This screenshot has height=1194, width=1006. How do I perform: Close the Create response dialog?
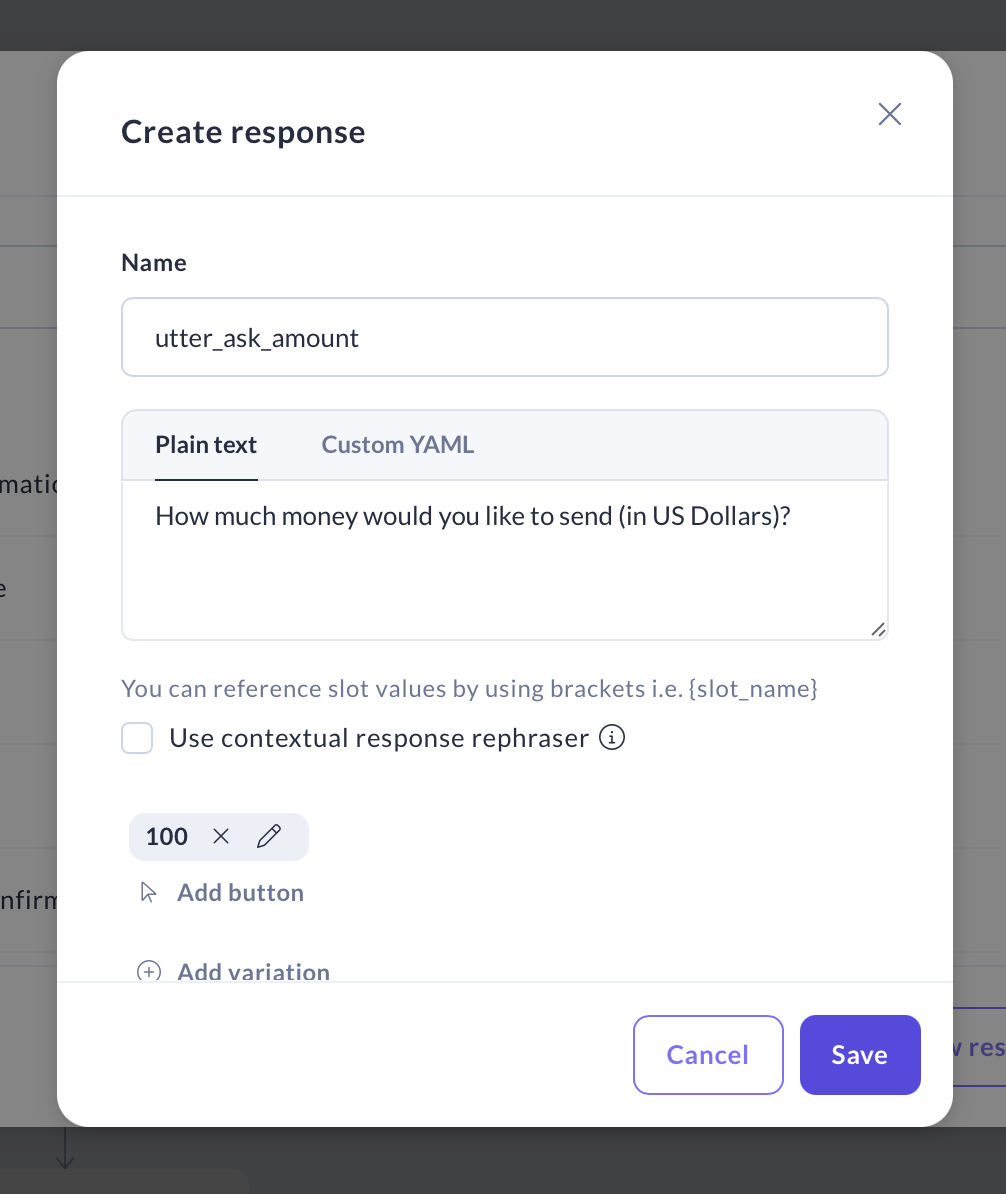[x=889, y=114]
